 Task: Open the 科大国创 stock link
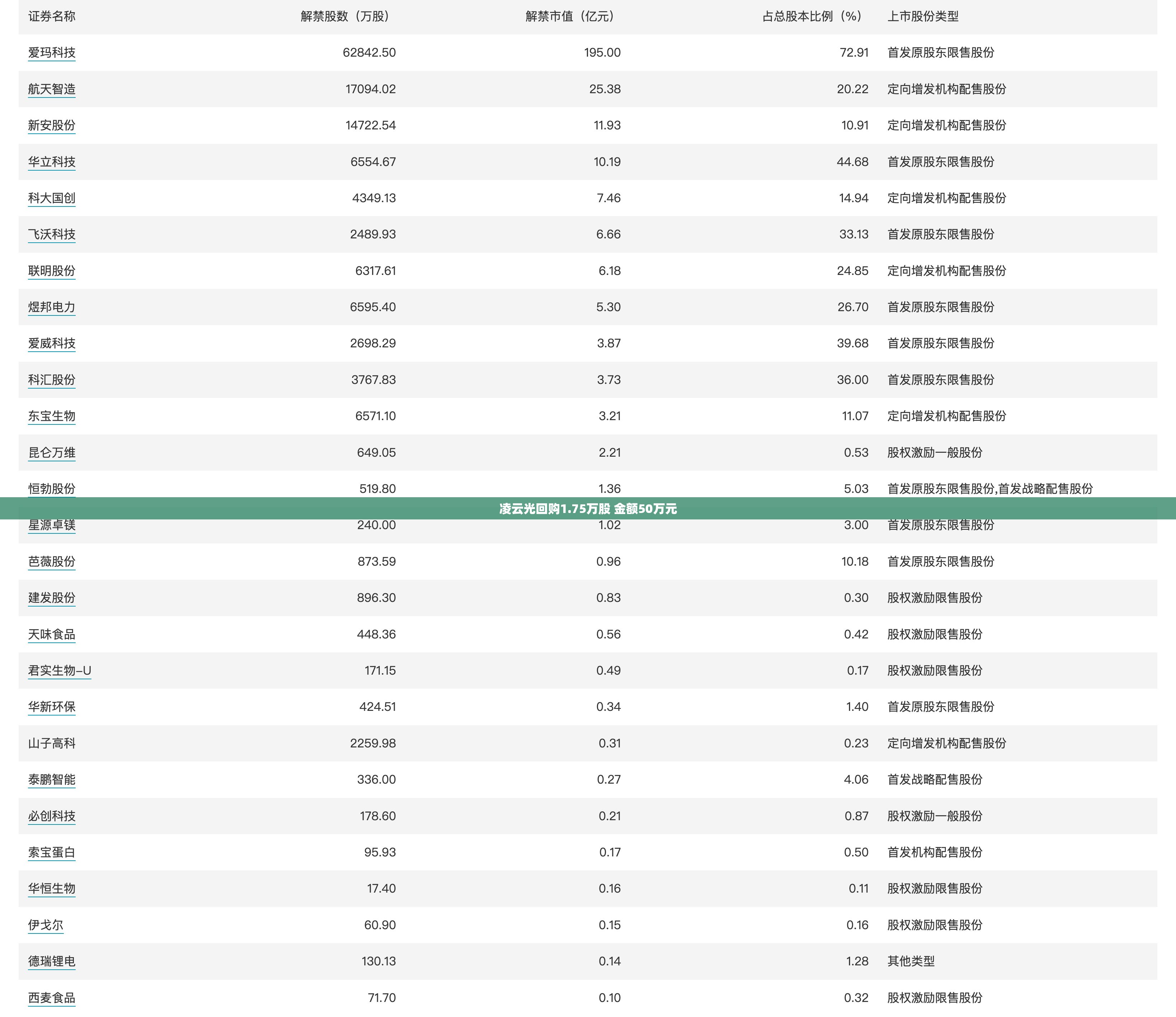[52, 198]
